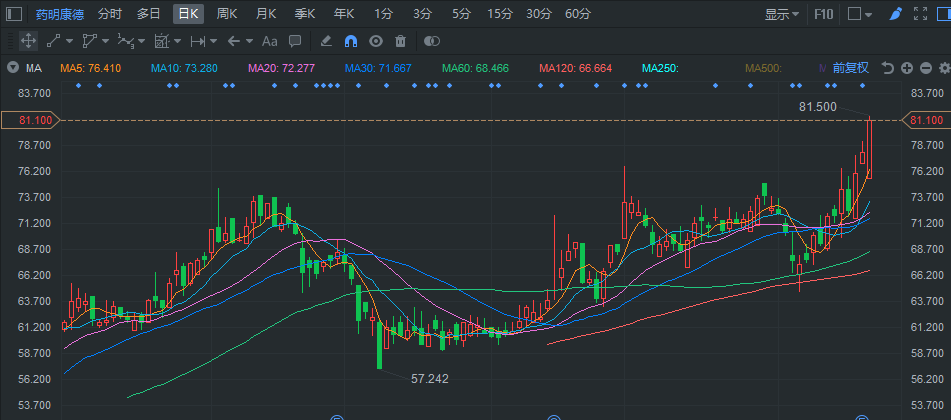This screenshot has height=420, width=951.
Task: Delete drawings with the trash icon
Action: point(400,41)
